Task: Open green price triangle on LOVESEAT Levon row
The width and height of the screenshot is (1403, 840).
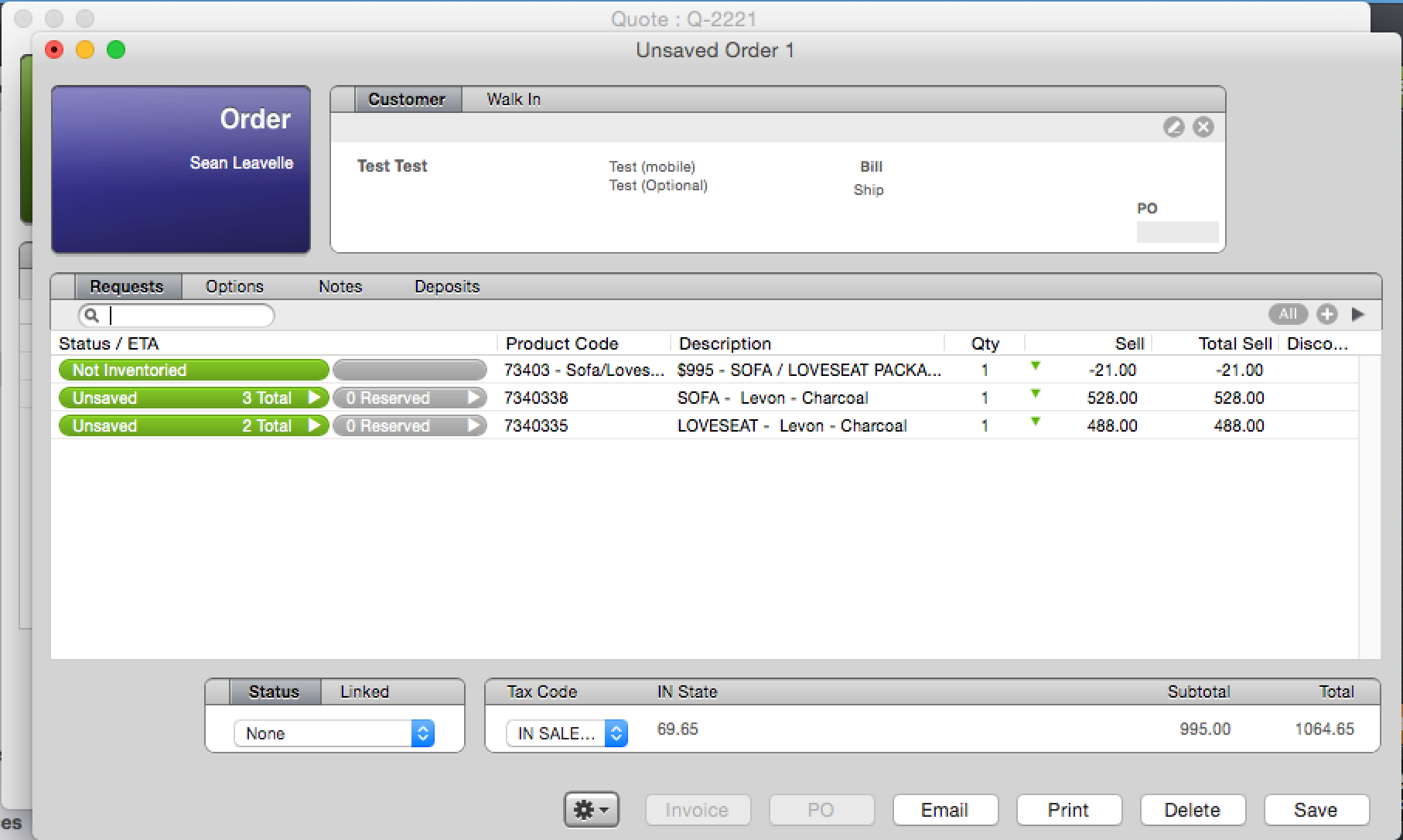Action: click(1036, 422)
